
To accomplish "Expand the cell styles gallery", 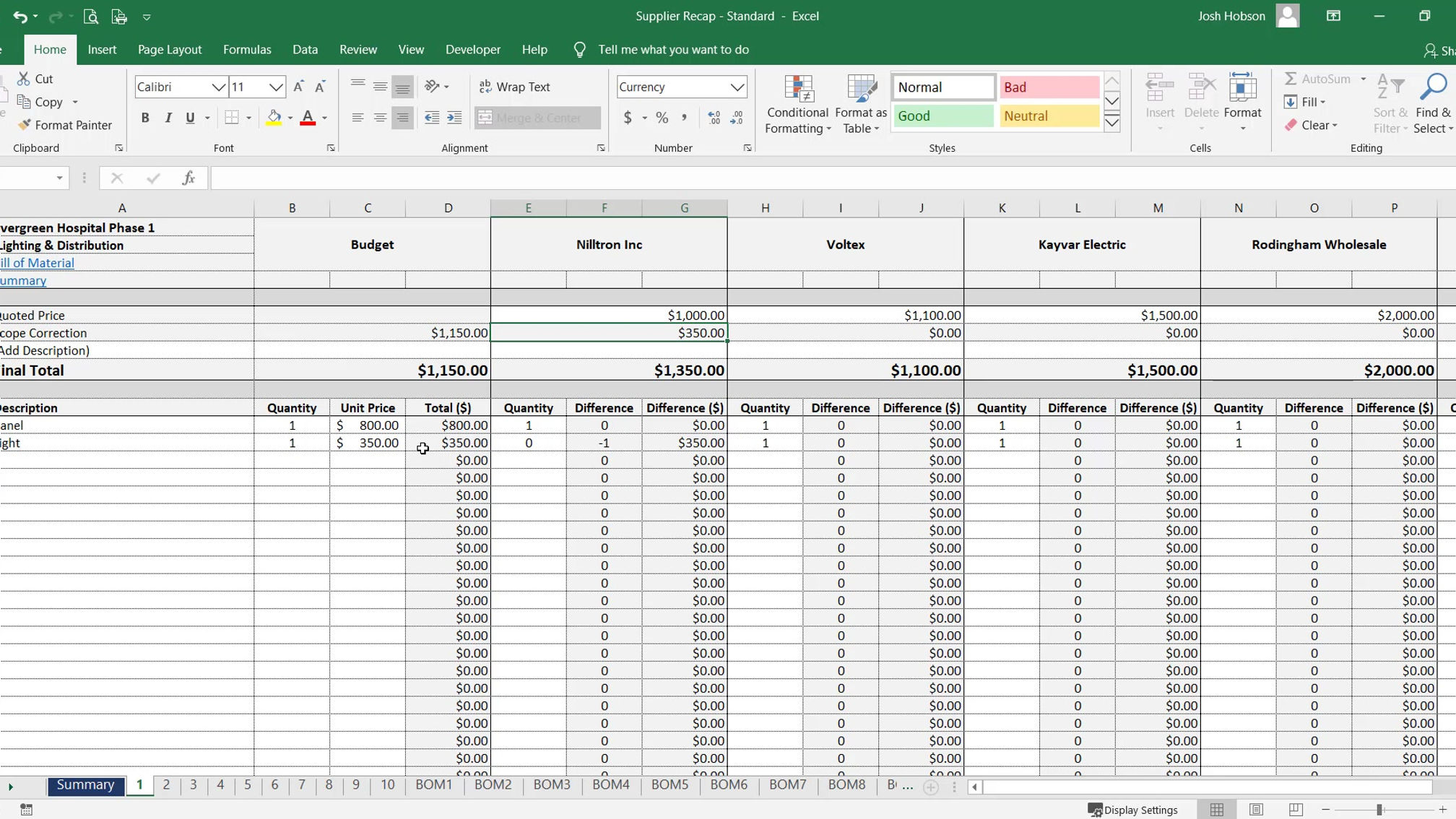I will coord(1112,123).
